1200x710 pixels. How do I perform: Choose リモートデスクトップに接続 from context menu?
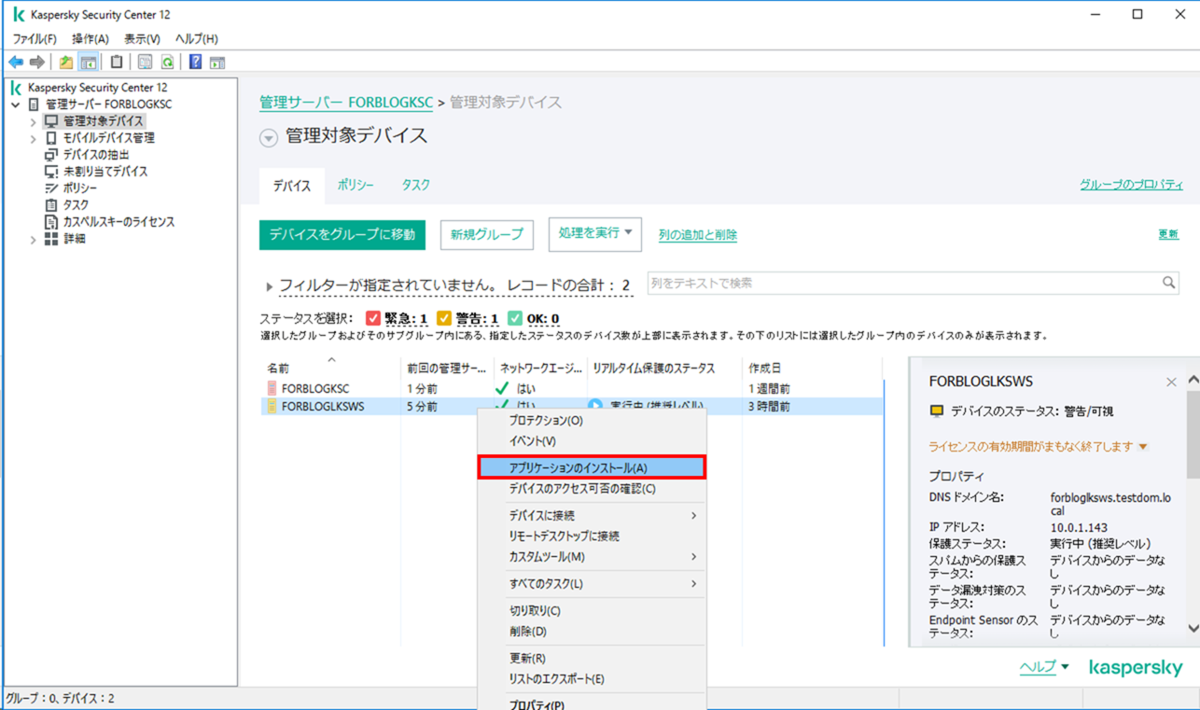point(593,536)
